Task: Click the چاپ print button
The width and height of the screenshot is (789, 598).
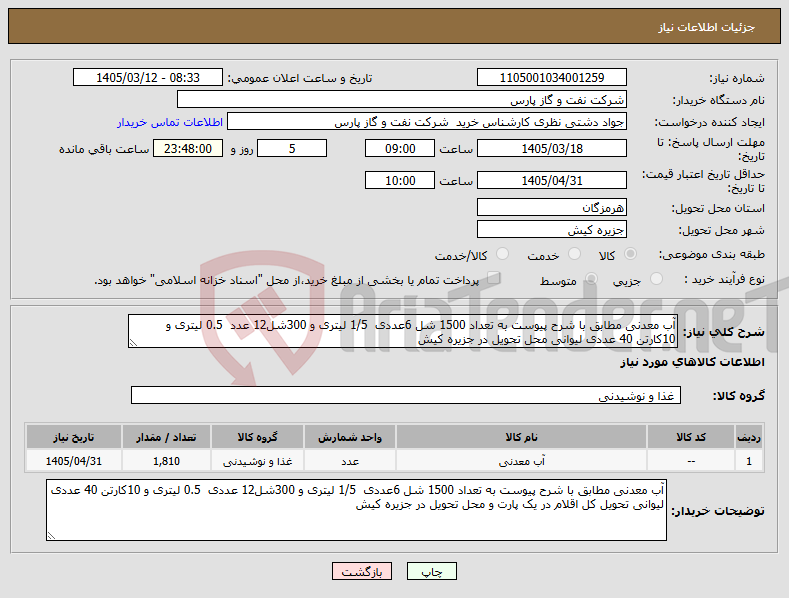Action: (x=432, y=572)
